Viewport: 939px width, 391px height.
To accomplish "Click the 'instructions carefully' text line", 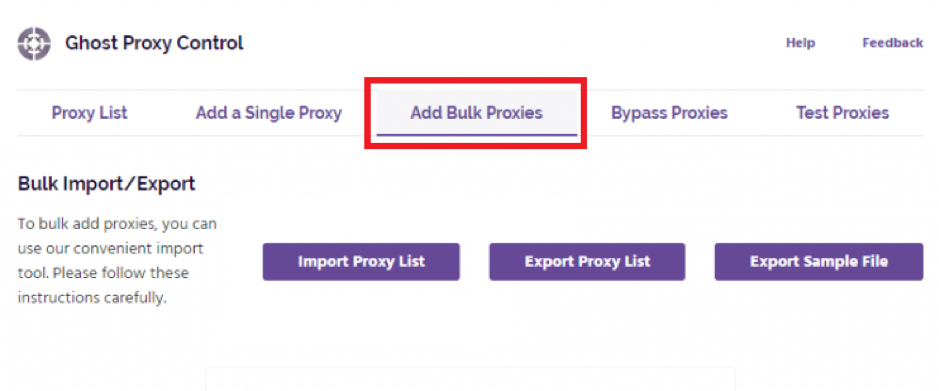I will click(x=92, y=298).
